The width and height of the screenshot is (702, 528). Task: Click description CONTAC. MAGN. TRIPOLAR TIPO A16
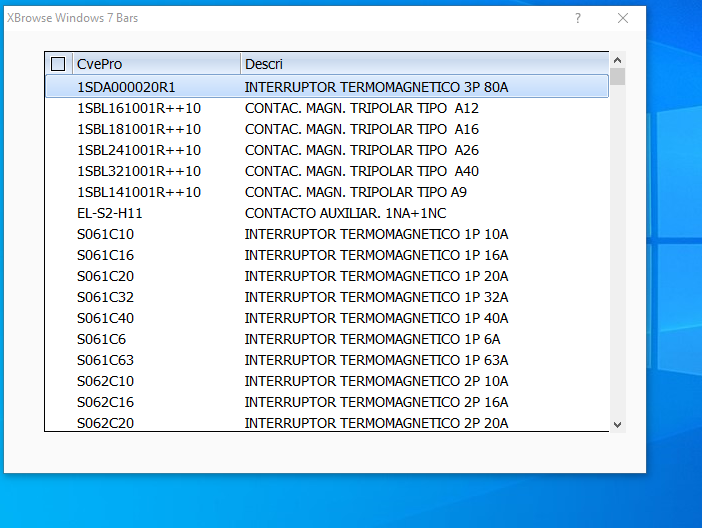[x=362, y=129]
